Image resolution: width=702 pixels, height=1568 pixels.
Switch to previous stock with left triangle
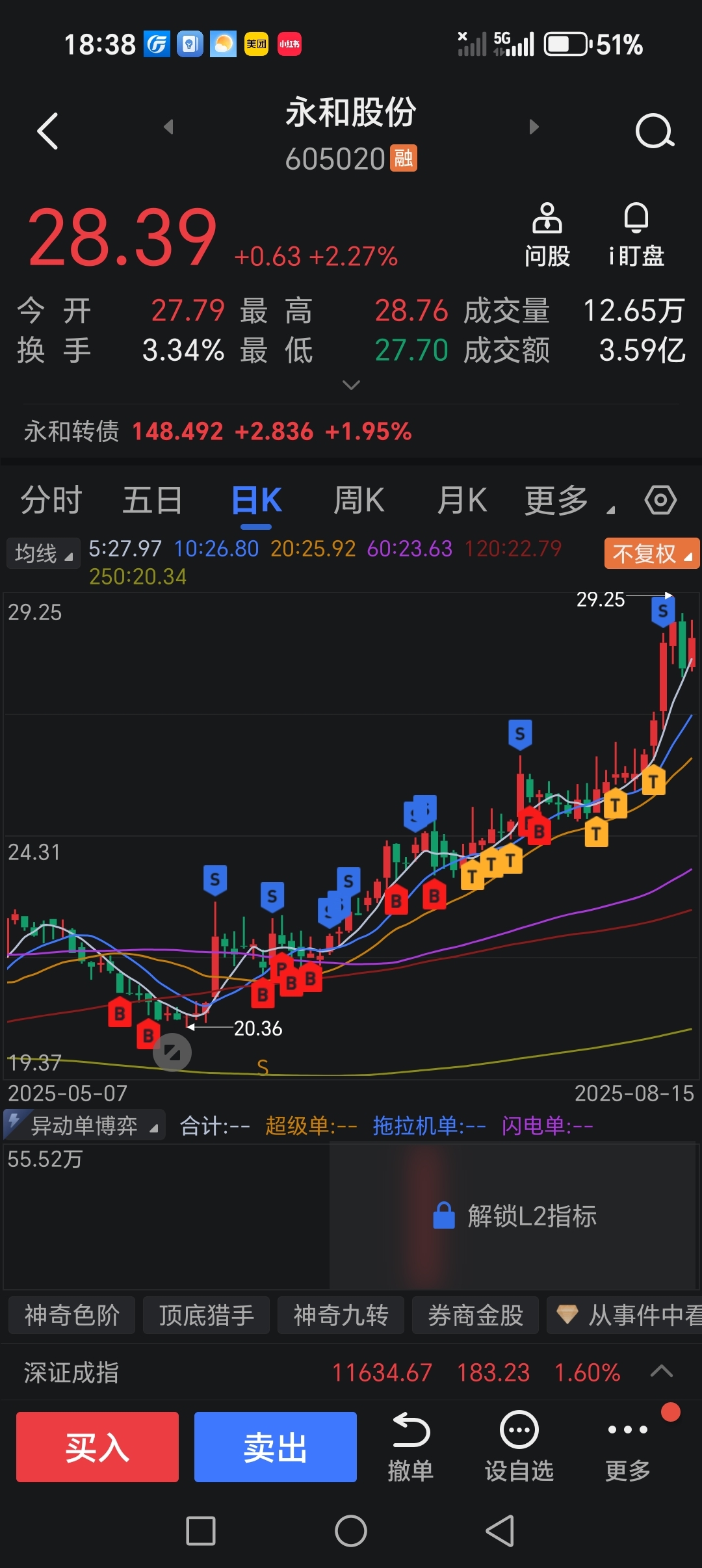(168, 127)
